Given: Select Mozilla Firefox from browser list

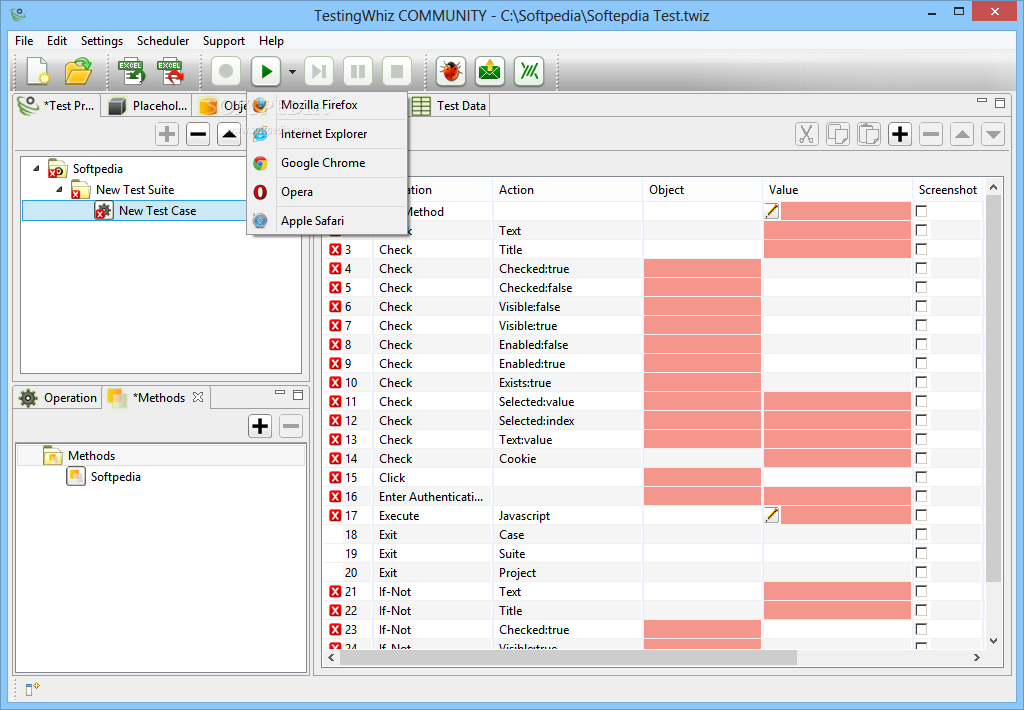Looking at the screenshot, I should pos(327,105).
